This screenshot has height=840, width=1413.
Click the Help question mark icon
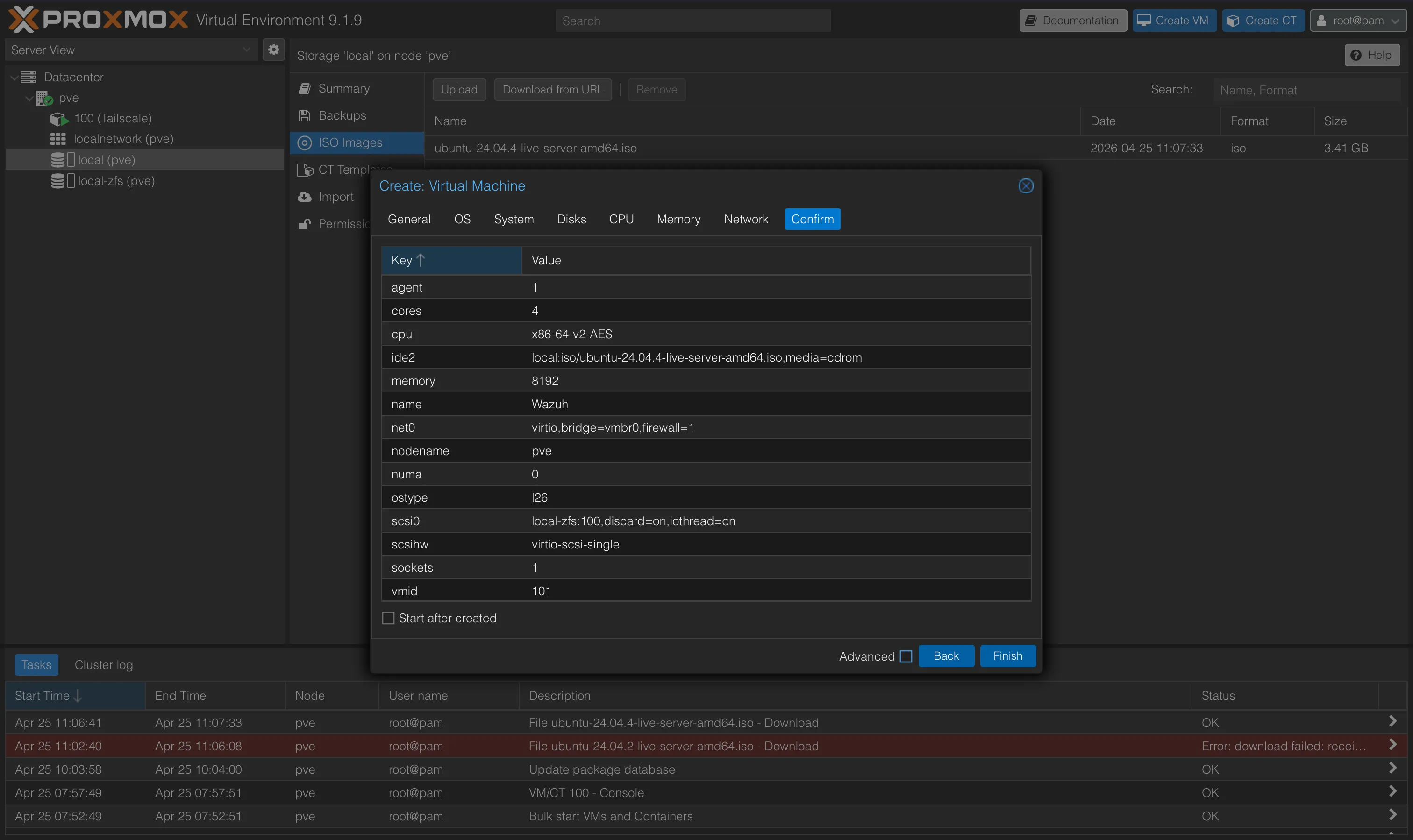[1356, 56]
